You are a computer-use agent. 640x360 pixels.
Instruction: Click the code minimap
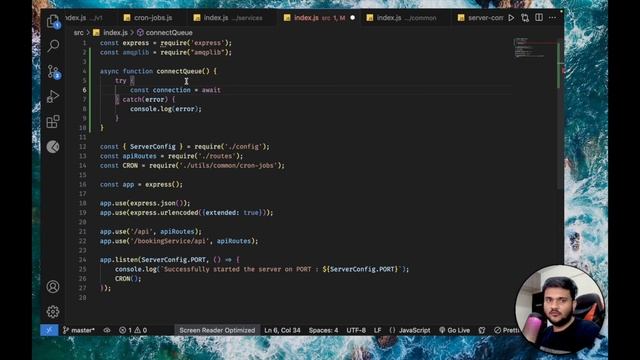tap(534, 48)
